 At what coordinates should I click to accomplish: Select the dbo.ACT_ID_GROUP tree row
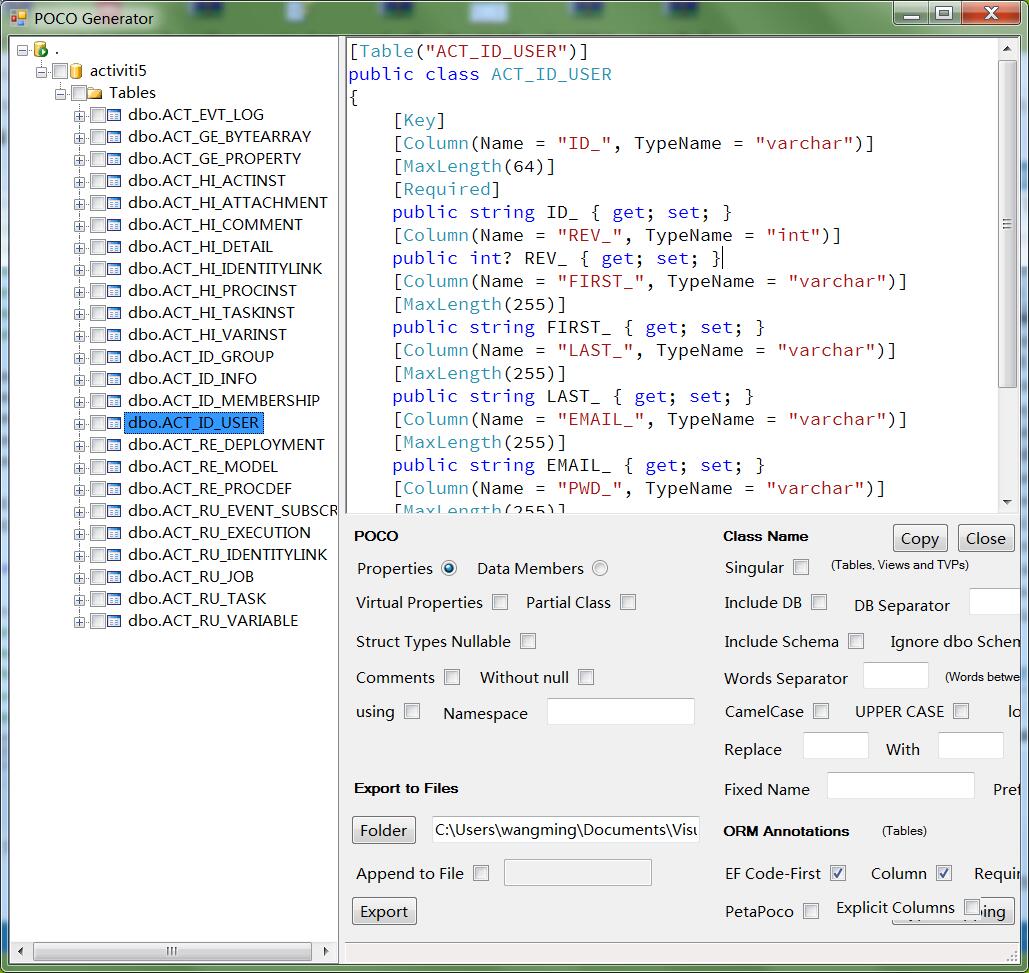(x=201, y=356)
